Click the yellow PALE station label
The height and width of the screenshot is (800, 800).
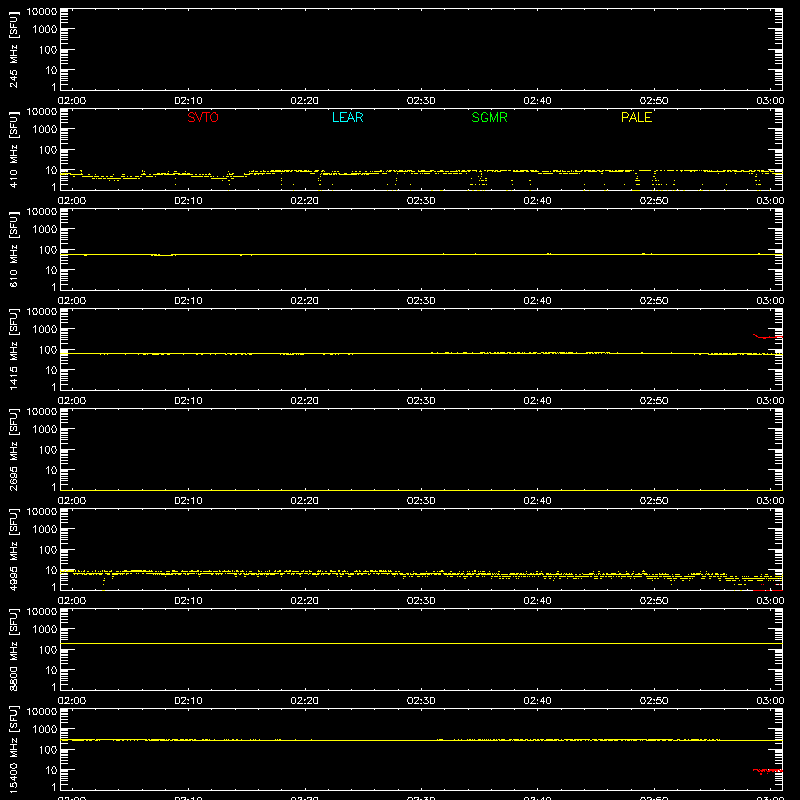[x=636, y=117]
